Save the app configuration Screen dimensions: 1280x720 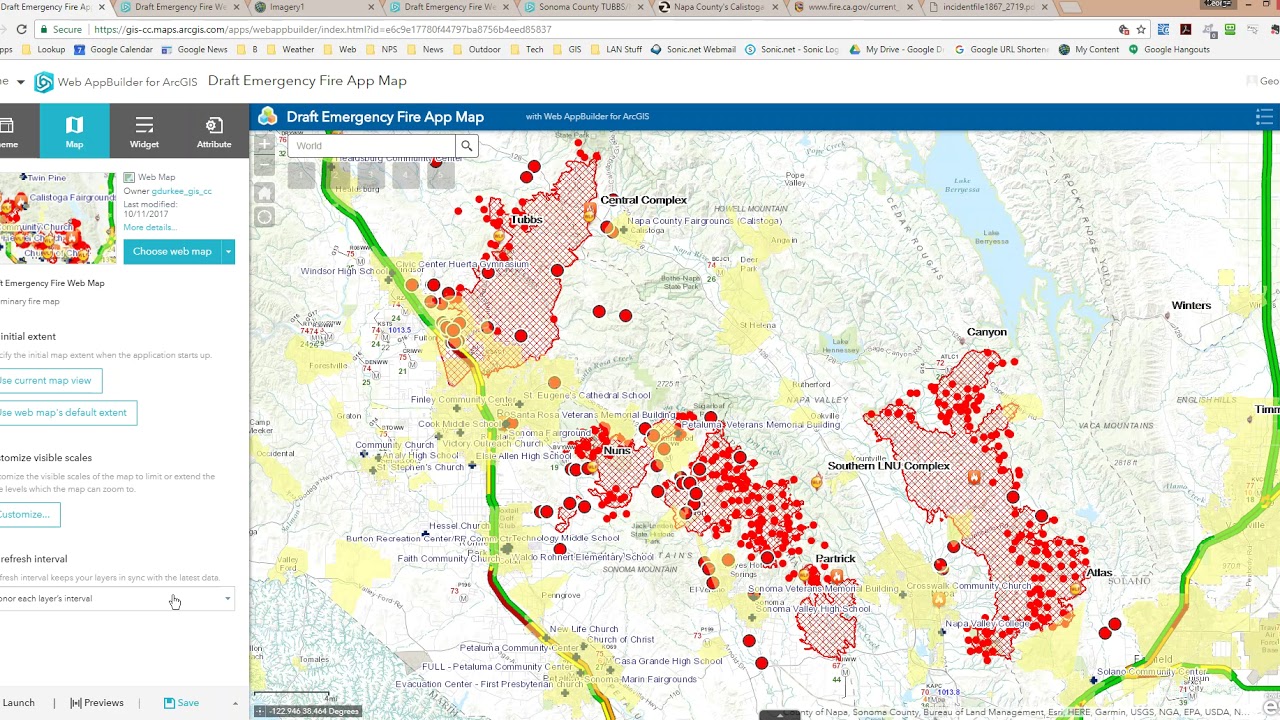(x=181, y=703)
